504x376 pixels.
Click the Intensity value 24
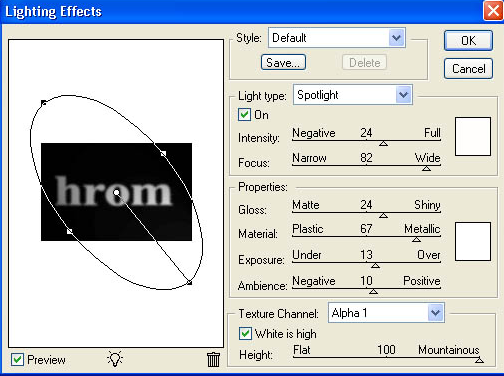tap(366, 133)
